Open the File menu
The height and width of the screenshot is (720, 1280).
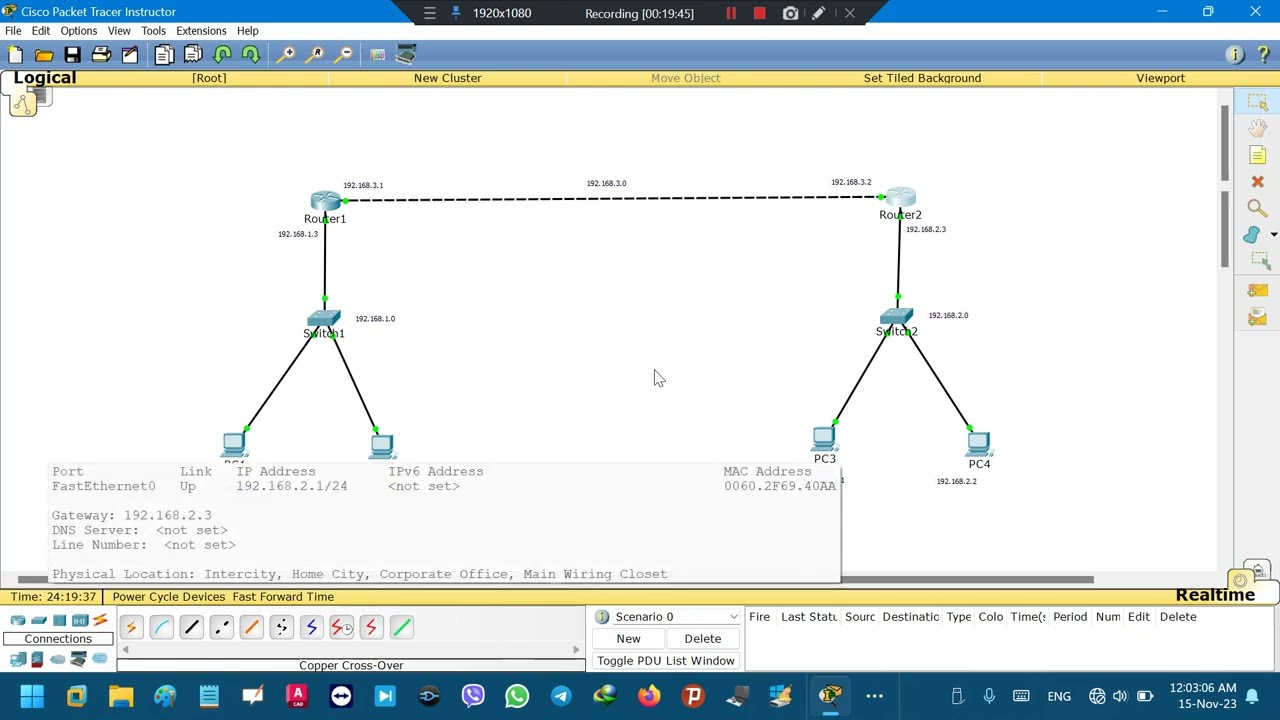[13, 31]
